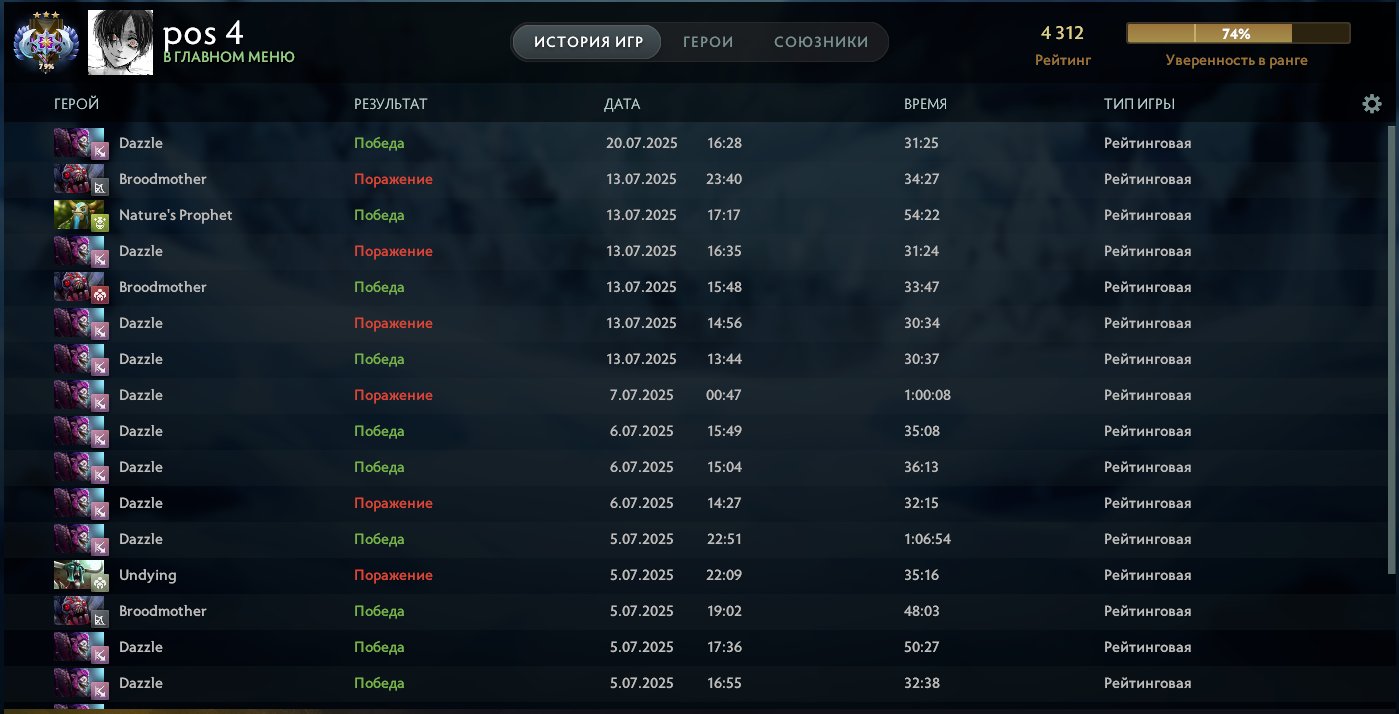The image size is (1399, 714).
Task: Click the duration 1:06:54
Action: coord(927,539)
